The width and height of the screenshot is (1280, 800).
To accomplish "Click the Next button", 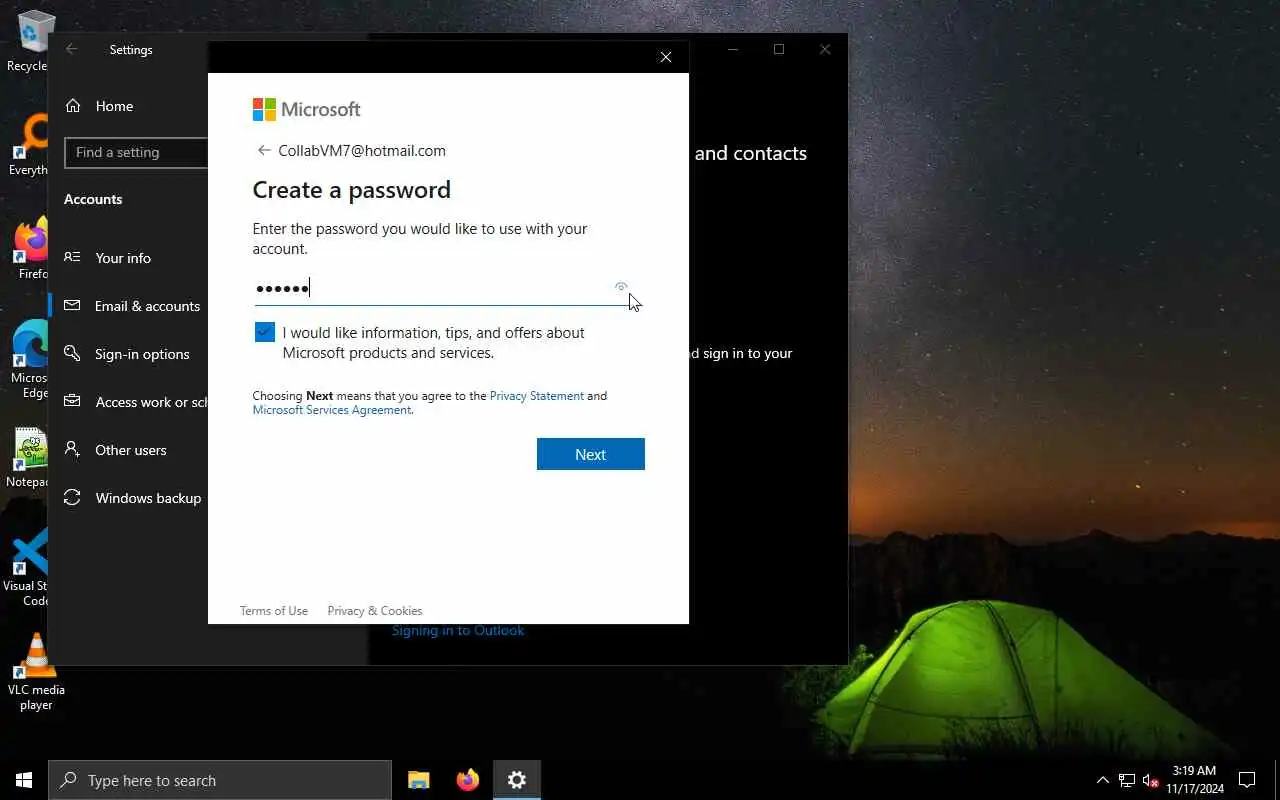I will [590, 454].
